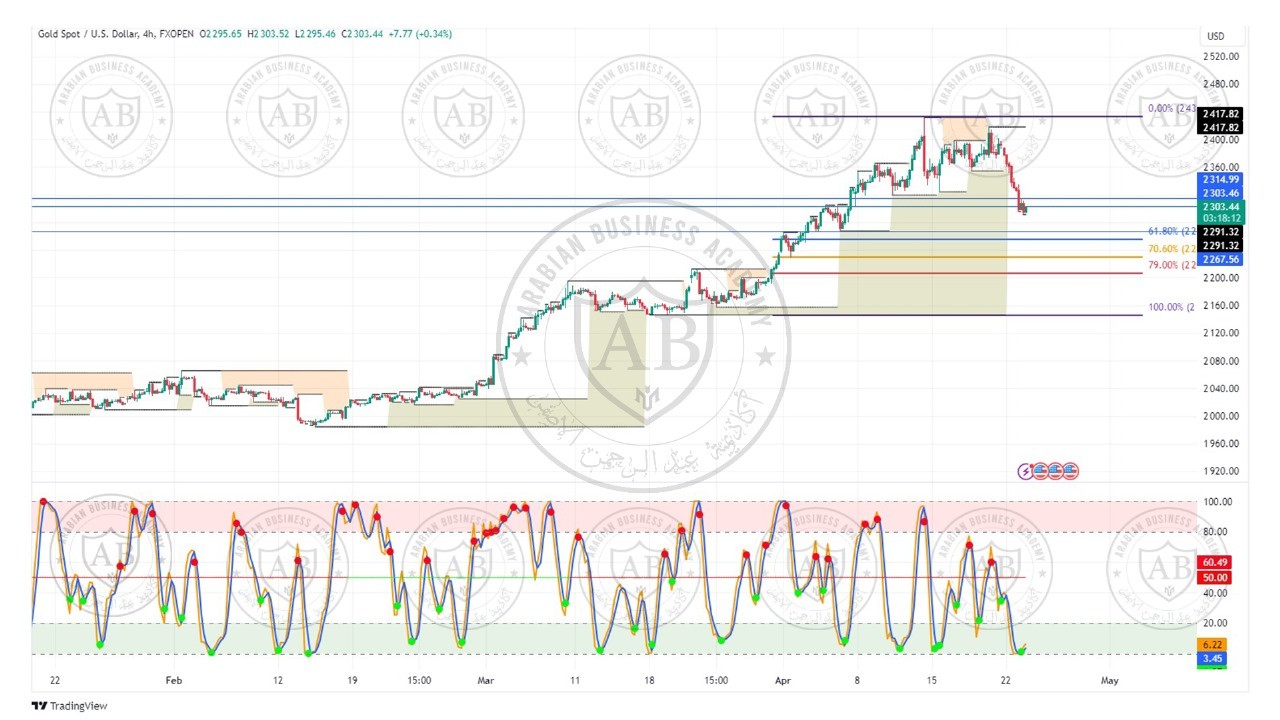Click the 19 date label on time axis

[352, 680]
